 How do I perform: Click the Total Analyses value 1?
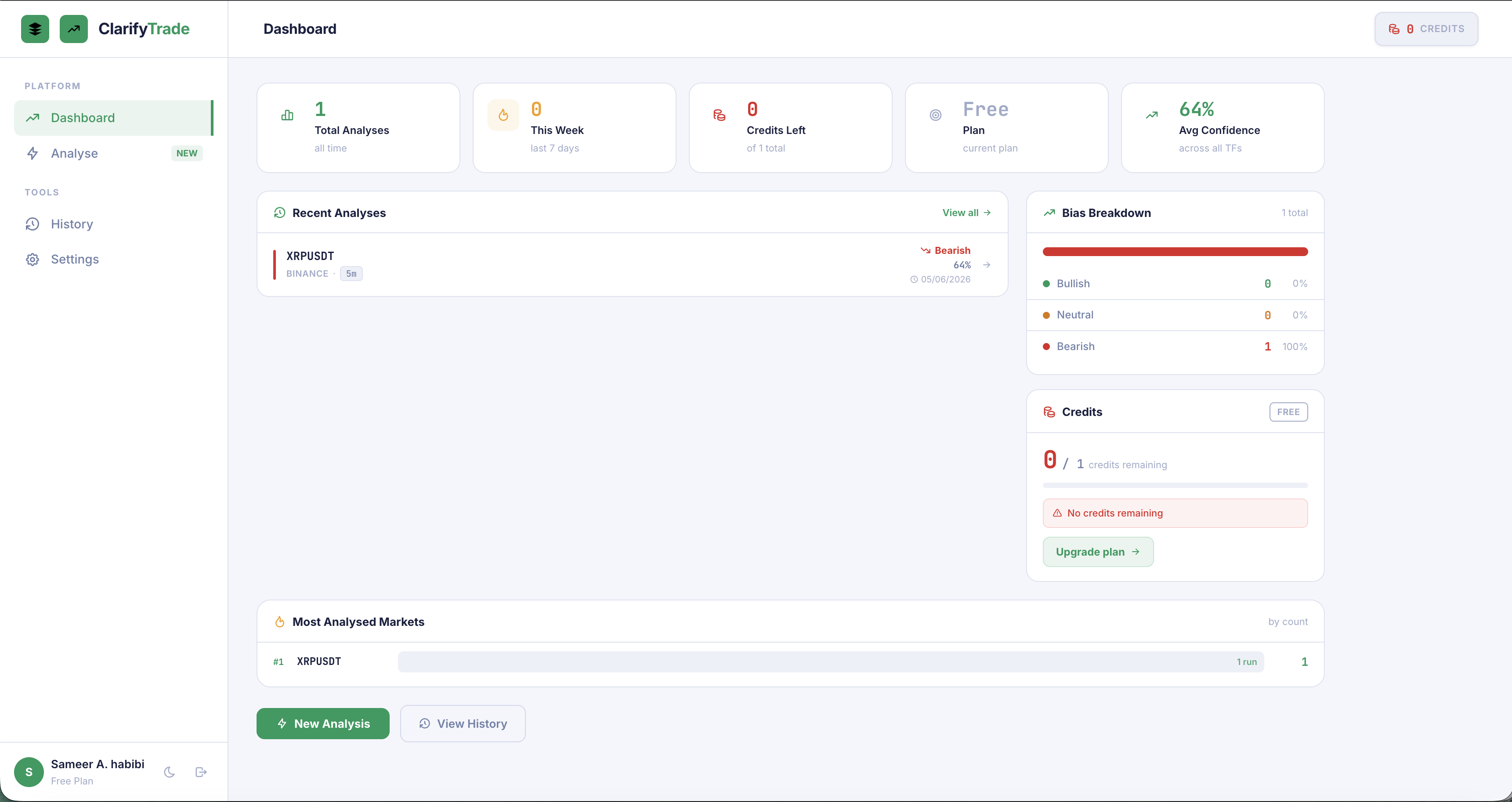320,109
